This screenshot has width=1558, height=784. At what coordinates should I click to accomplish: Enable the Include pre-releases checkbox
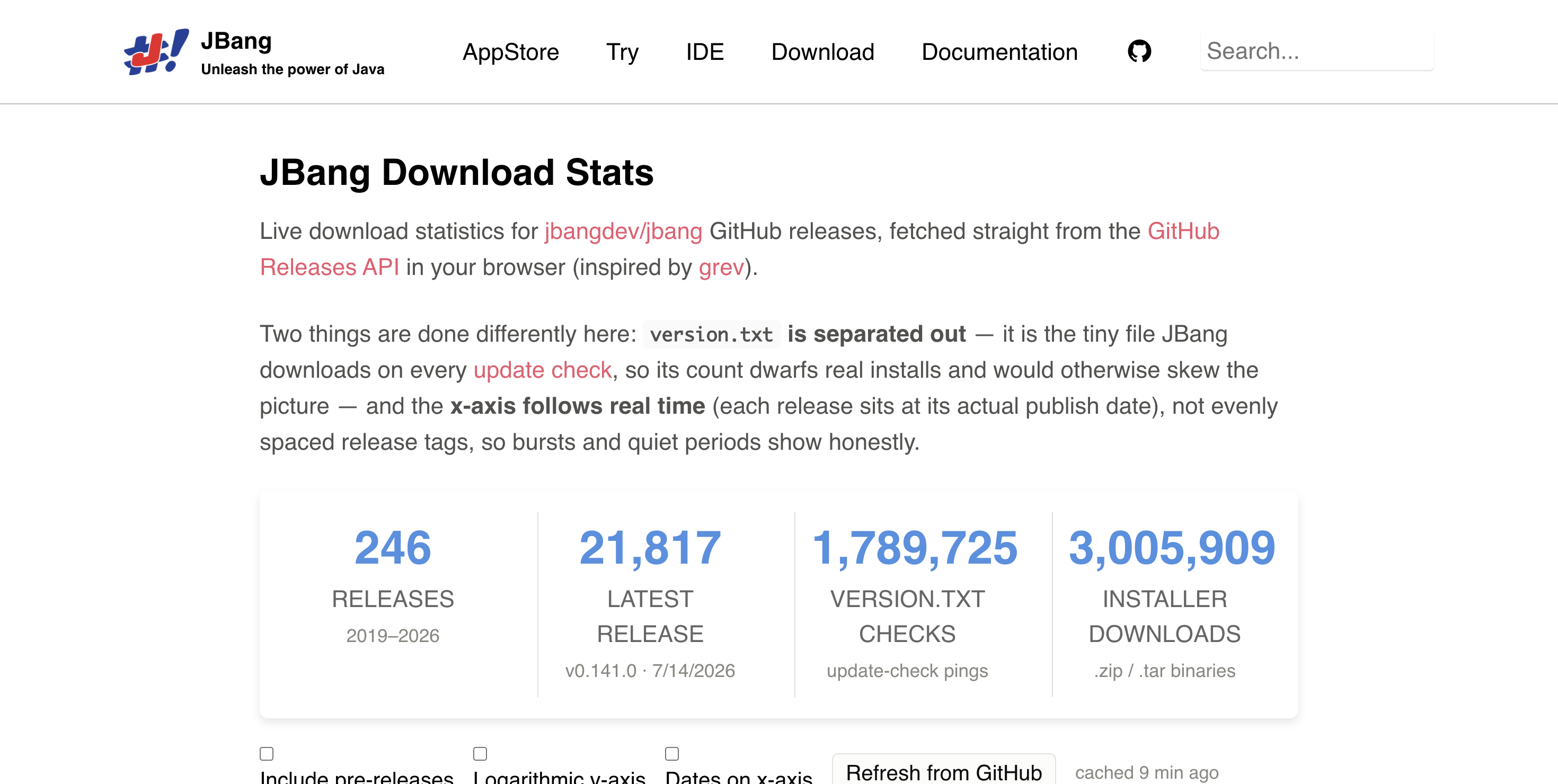pos(267,753)
